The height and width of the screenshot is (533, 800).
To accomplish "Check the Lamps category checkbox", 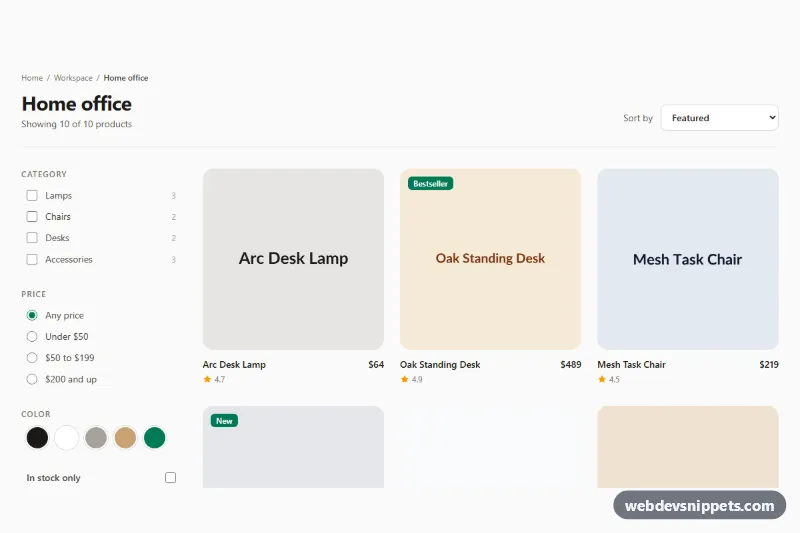I will (32, 195).
